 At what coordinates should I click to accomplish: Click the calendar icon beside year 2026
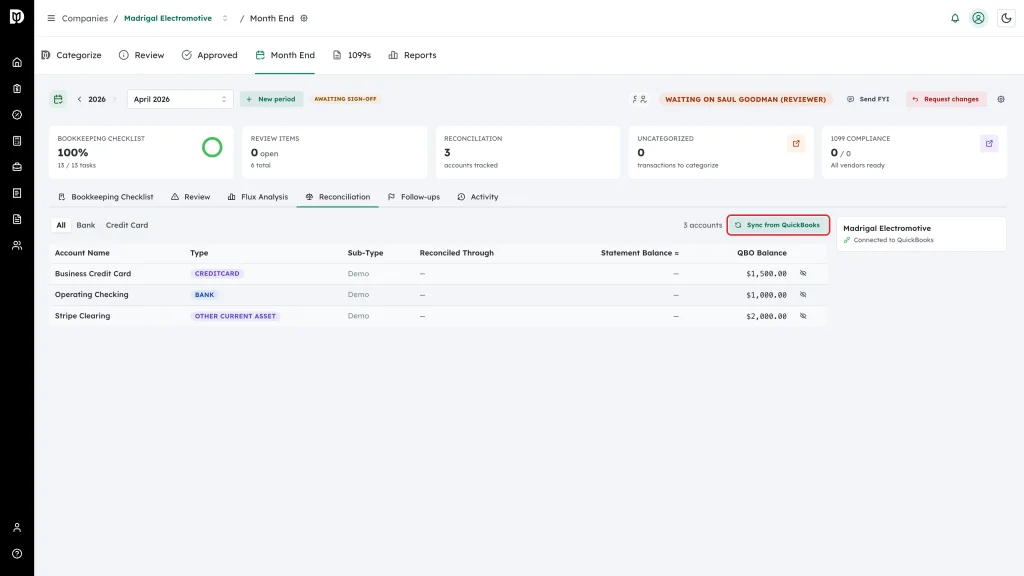pyautogui.click(x=58, y=99)
